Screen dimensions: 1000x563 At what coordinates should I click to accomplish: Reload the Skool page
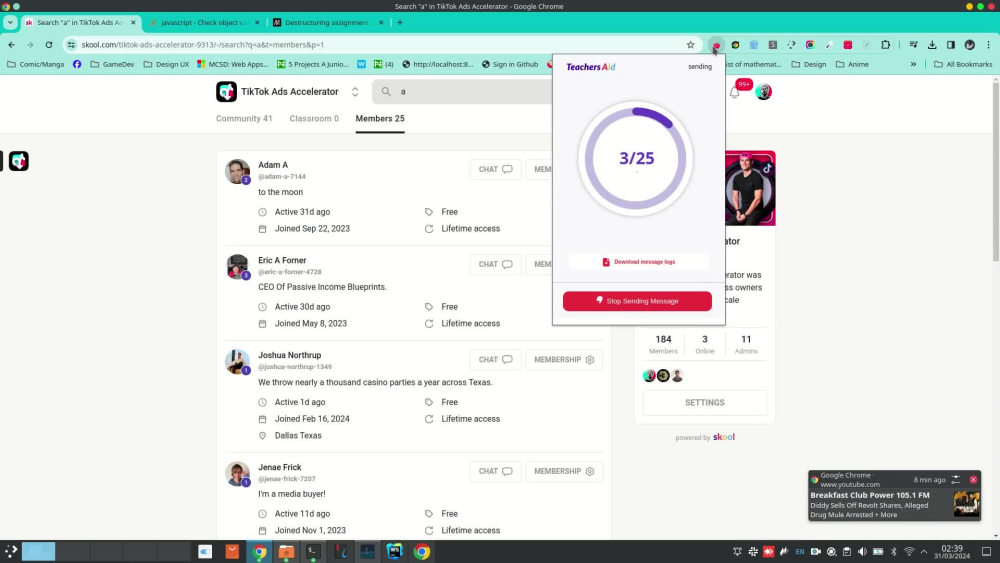(x=49, y=45)
